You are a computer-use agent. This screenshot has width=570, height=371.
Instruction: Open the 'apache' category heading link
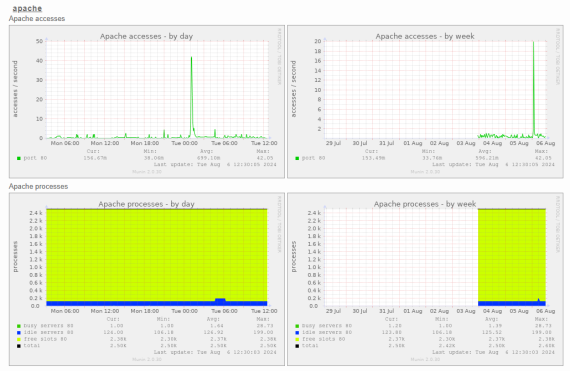(x=27, y=8)
